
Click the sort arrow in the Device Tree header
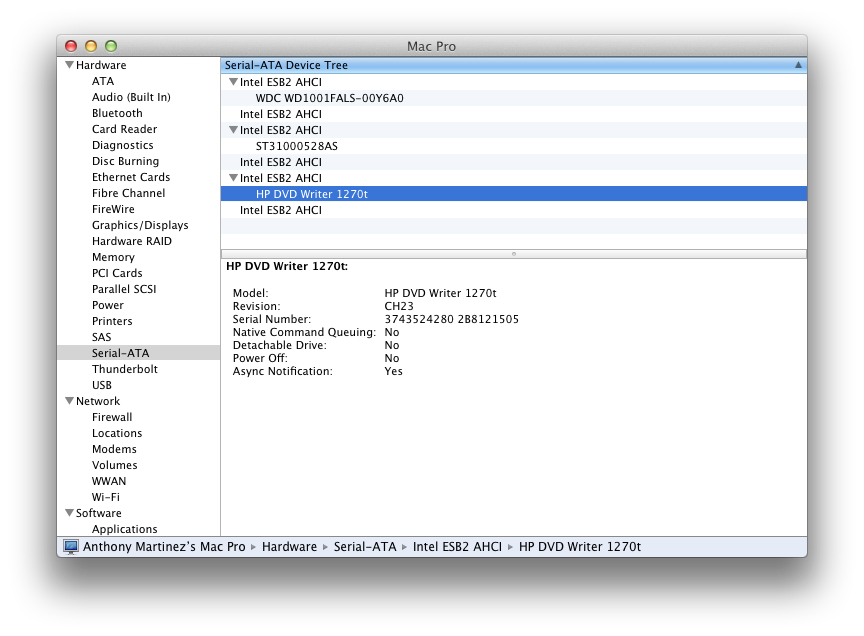coord(798,65)
